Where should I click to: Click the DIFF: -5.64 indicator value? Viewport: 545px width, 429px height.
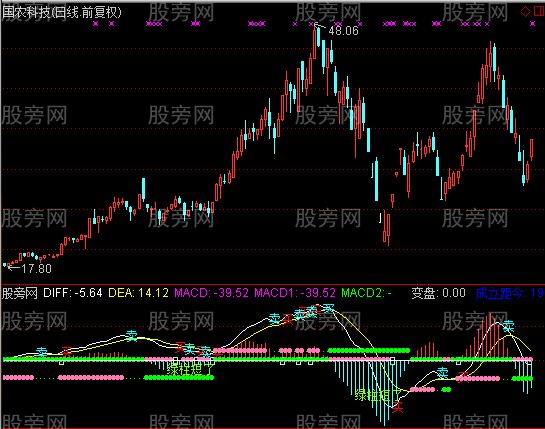[73, 293]
